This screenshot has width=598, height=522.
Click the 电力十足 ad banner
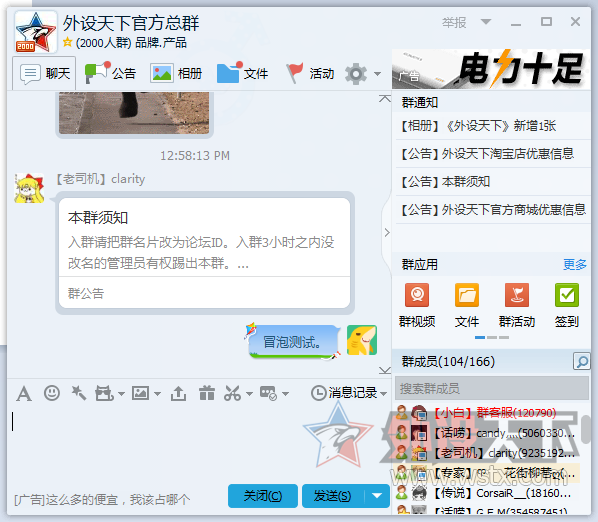(491, 69)
